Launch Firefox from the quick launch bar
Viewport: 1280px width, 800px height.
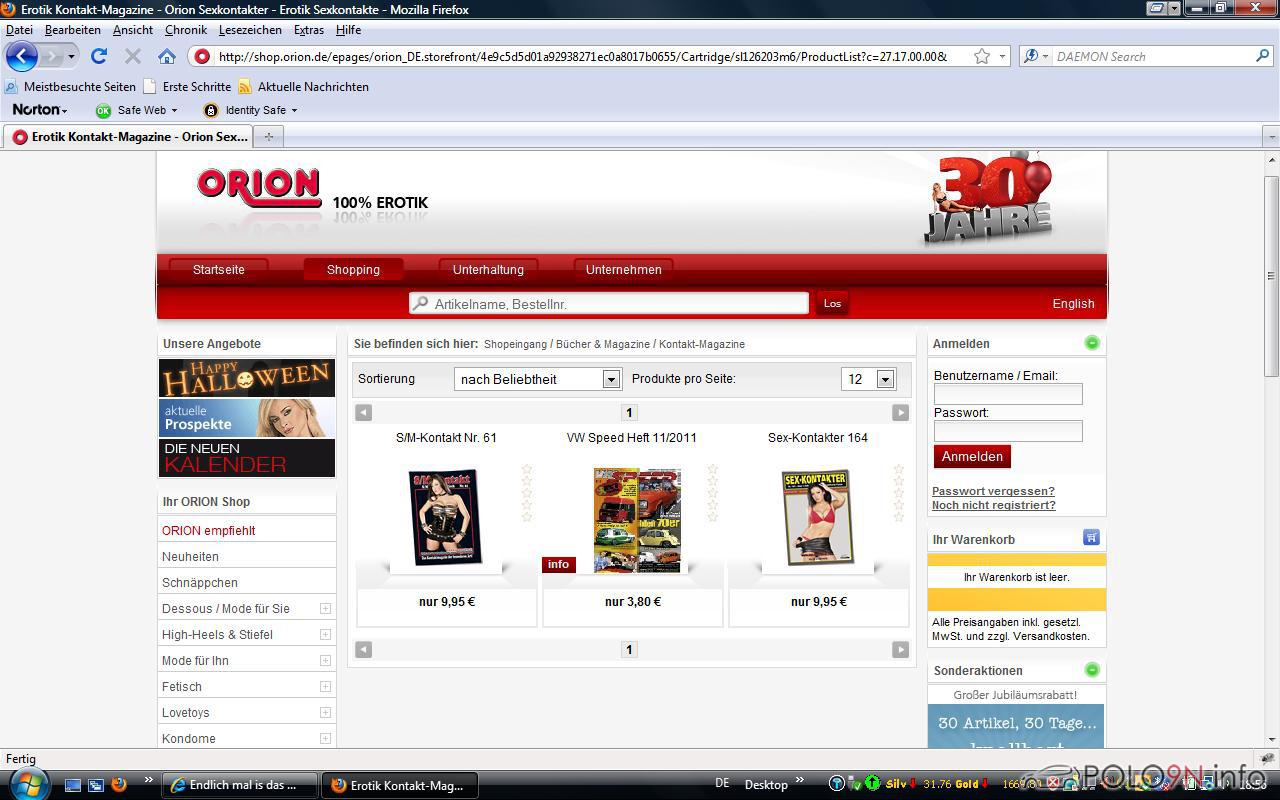[119, 784]
